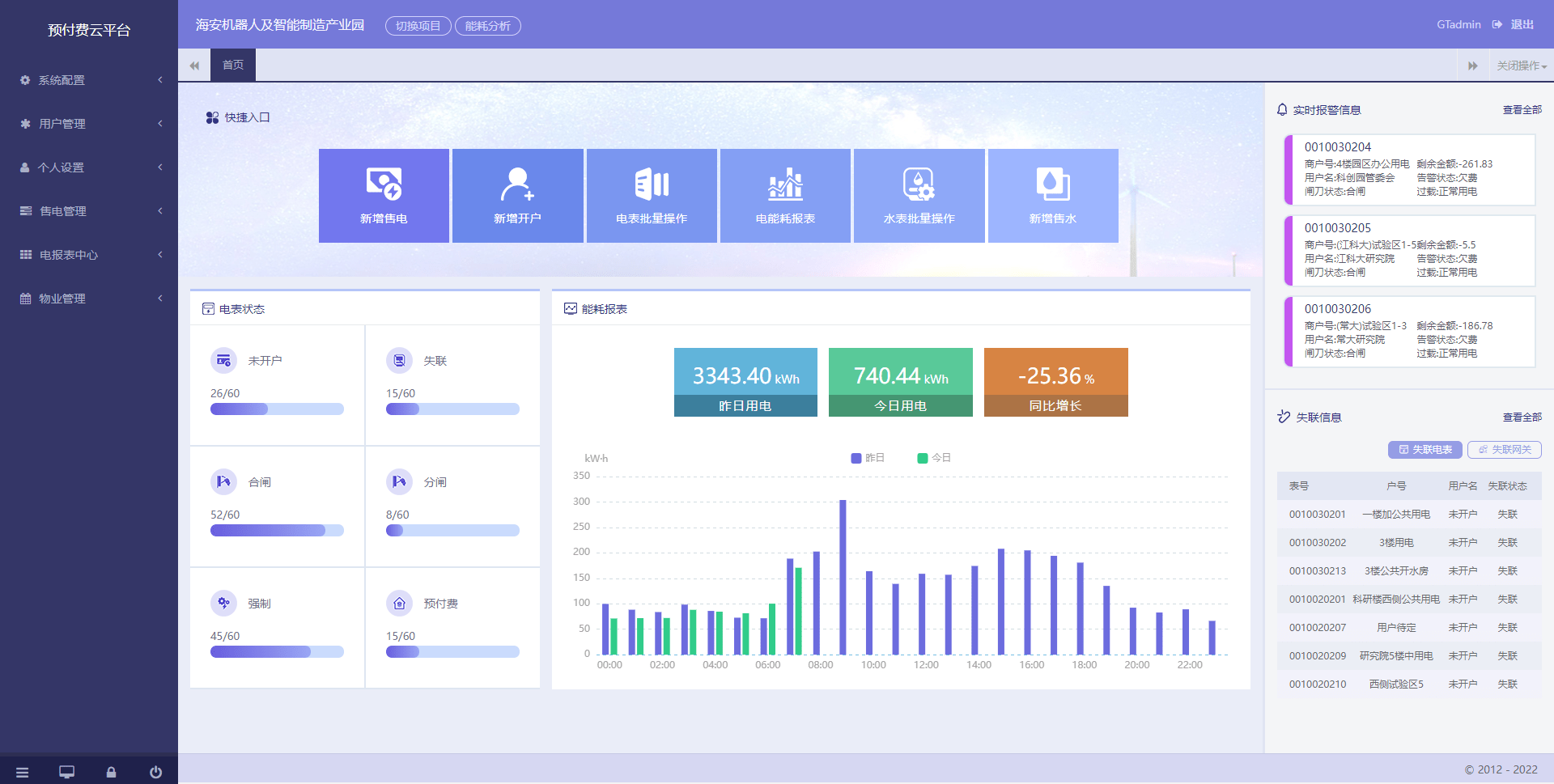1554x784 pixels.
Task: Open the 电能耗报表 quick entry tile
Action: coord(785,196)
